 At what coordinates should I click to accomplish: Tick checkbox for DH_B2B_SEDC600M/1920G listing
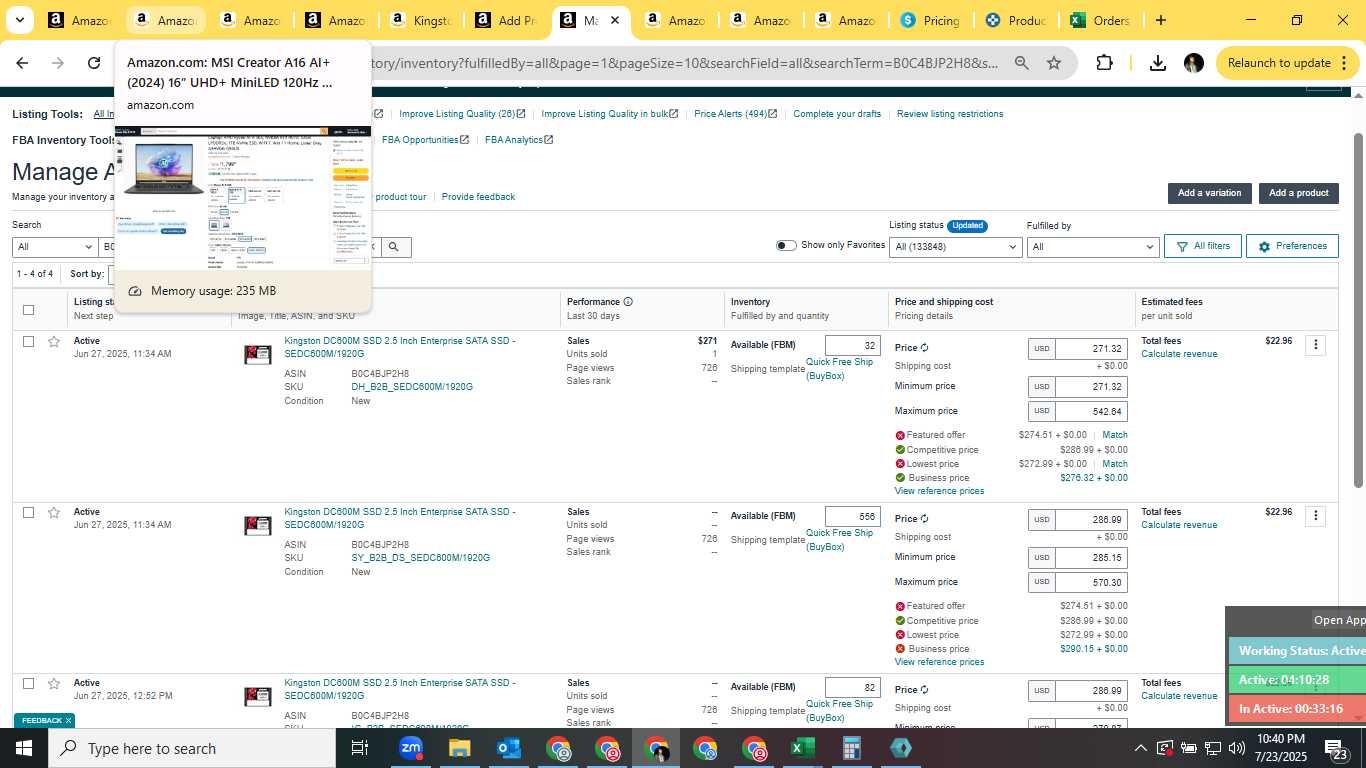pos(28,341)
